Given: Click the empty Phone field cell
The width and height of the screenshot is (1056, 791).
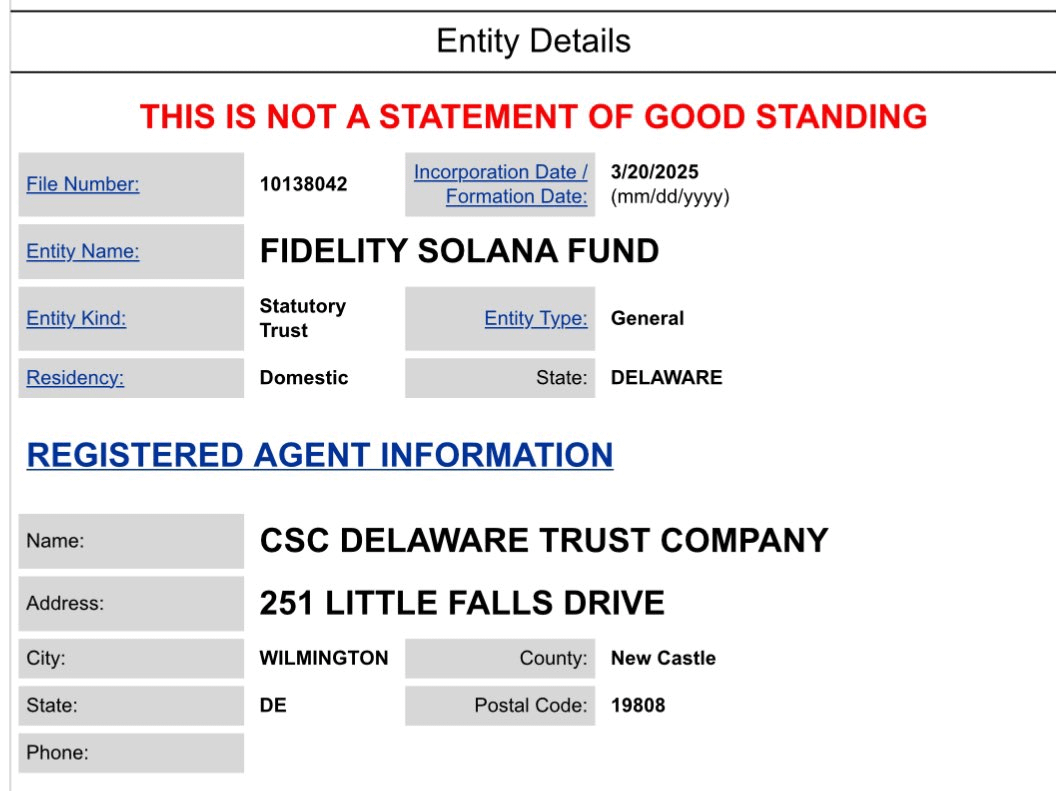Looking at the screenshot, I should click(130, 752).
